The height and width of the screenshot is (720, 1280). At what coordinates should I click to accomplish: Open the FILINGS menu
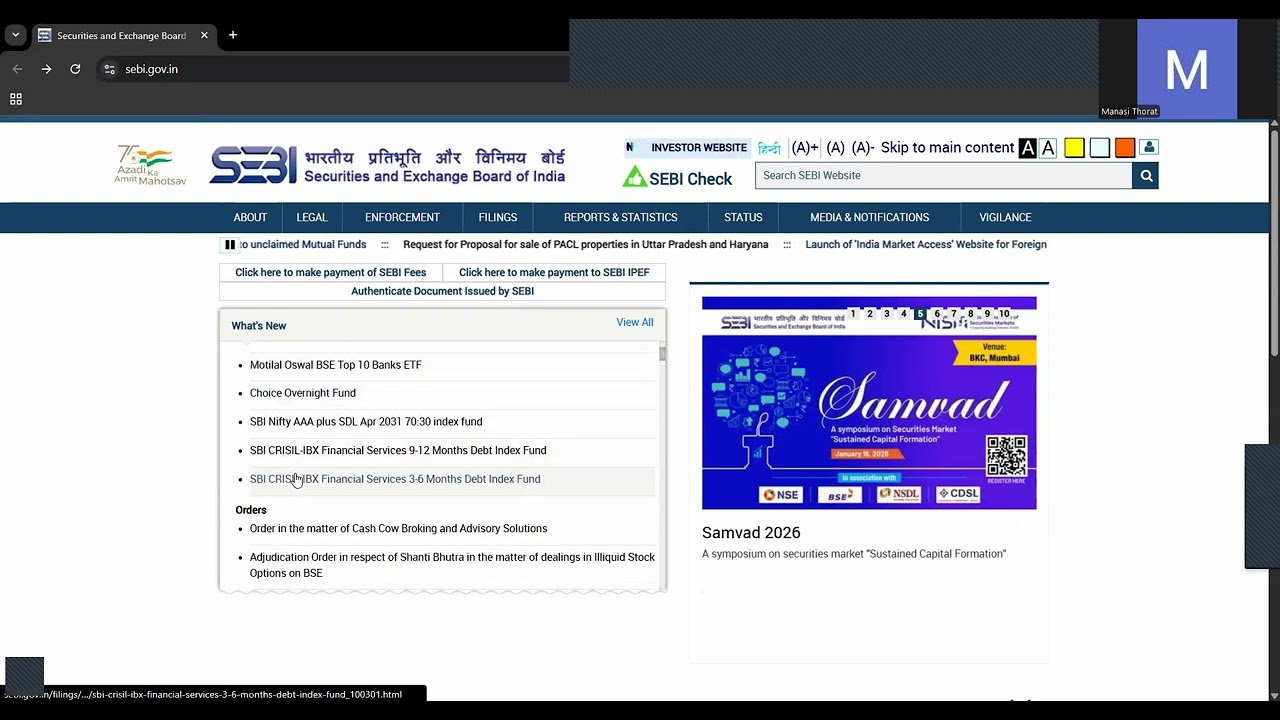coord(498,218)
